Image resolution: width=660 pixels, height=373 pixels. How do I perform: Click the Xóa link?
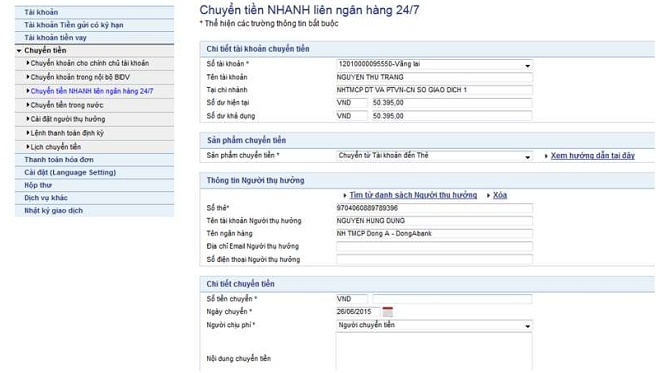click(x=500, y=195)
